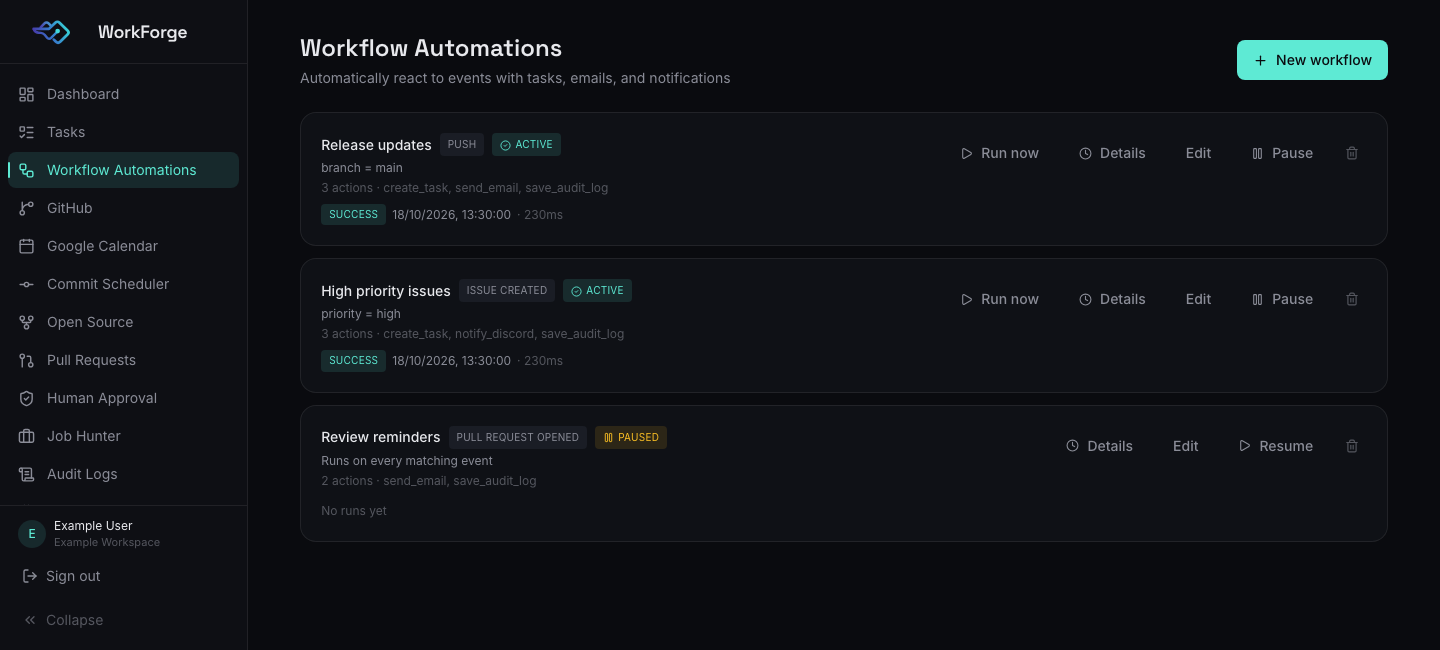Image resolution: width=1440 pixels, height=650 pixels.
Task: Click the Workflow Automations page heading
Action: pos(431,48)
